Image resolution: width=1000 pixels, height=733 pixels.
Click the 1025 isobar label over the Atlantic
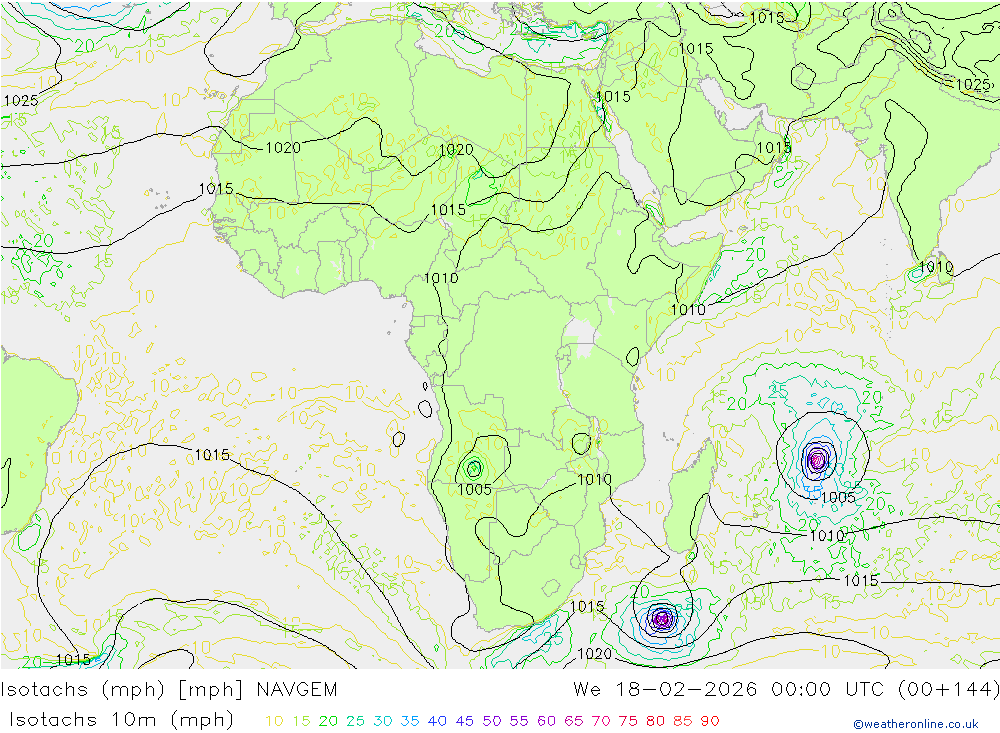pyautogui.click(x=21, y=100)
